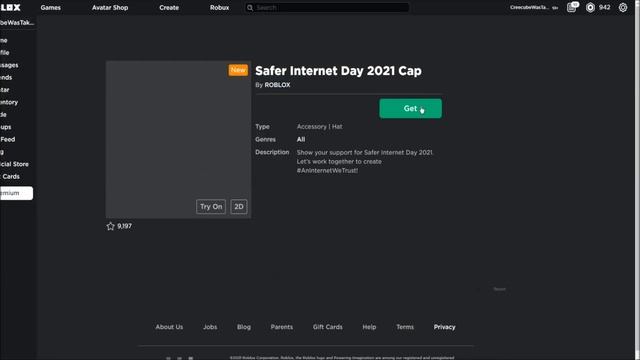View the 942 Robux balance
Image resolution: width=640 pixels, height=360 pixels.
tap(604, 7)
